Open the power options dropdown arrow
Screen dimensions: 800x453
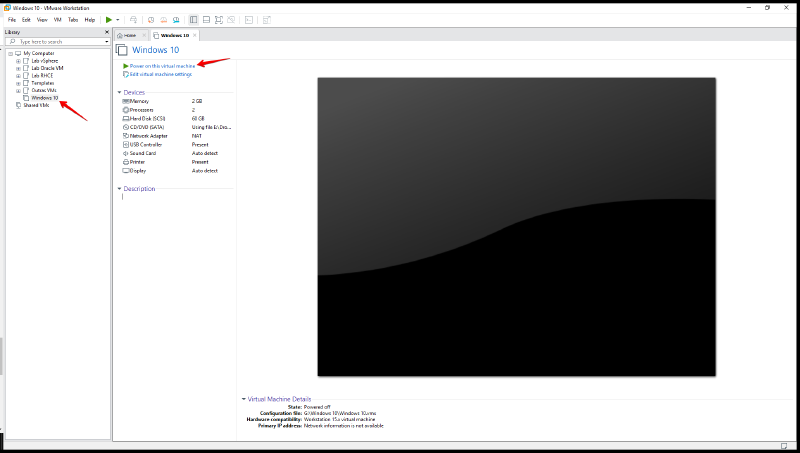pos(118,20)
